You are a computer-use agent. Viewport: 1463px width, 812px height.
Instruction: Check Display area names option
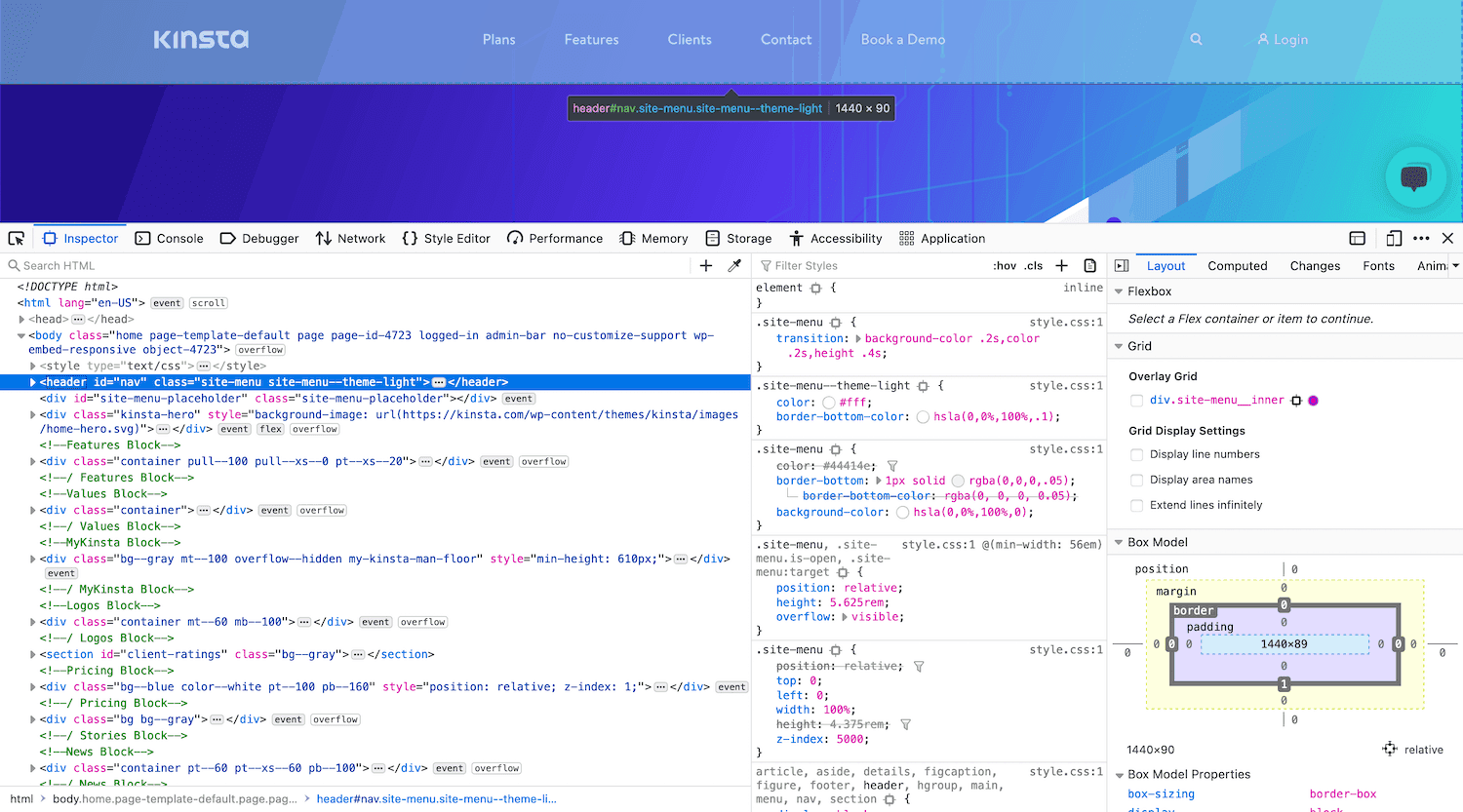pos(1136,479)
